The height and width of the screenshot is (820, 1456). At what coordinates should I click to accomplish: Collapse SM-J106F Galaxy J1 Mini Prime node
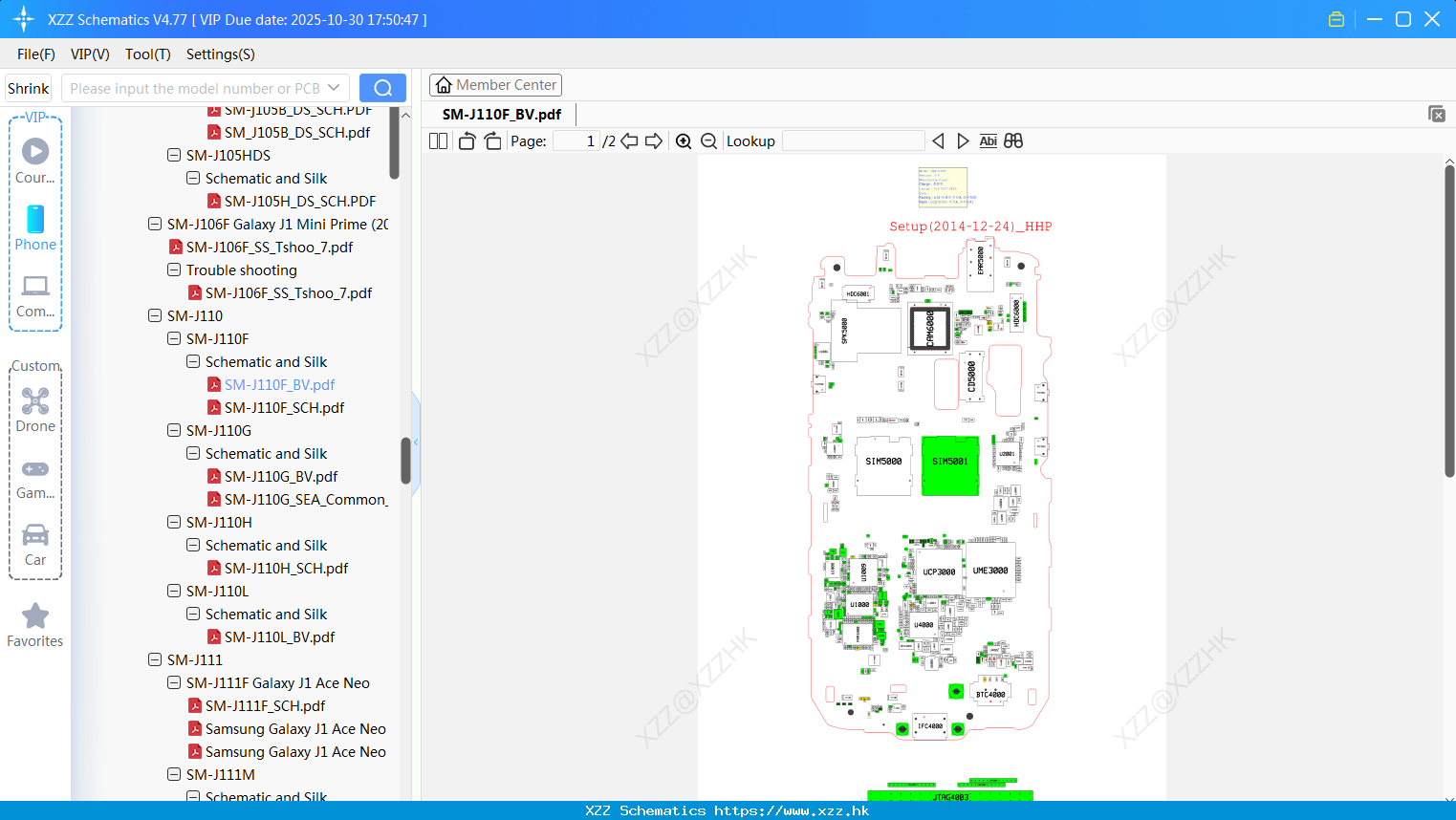pyautogui.click(x=155, y=224)
